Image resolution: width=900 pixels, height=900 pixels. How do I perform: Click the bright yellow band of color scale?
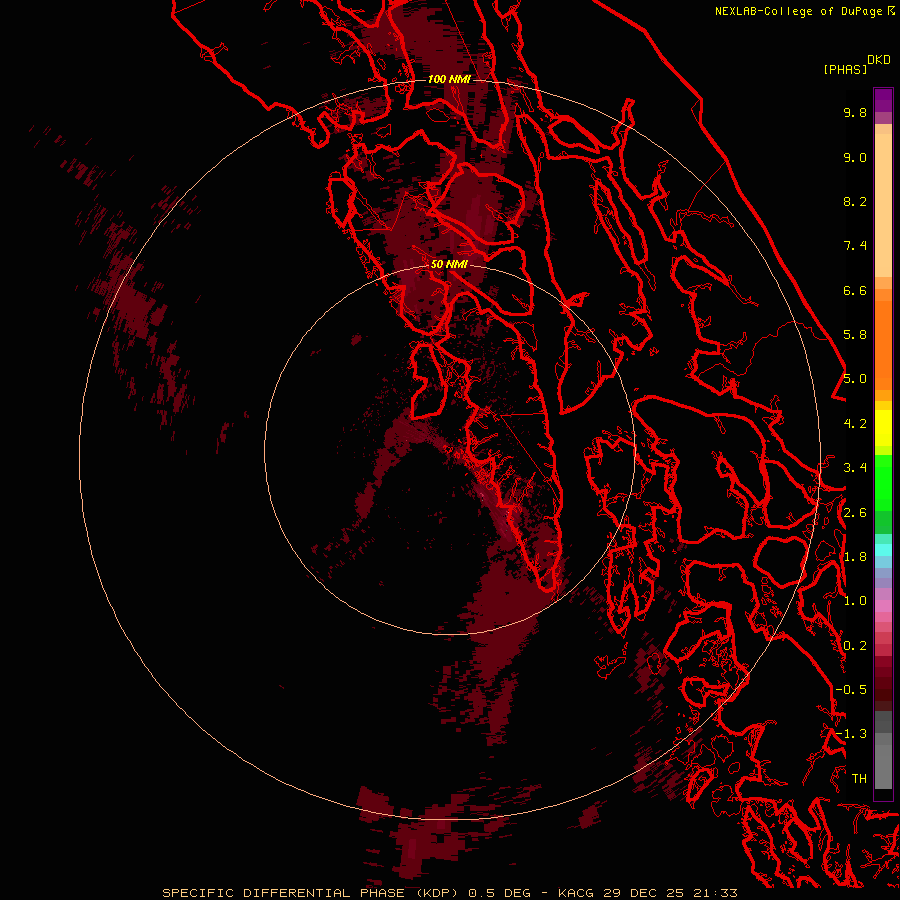pyautogui.click(x=883, y=427)
